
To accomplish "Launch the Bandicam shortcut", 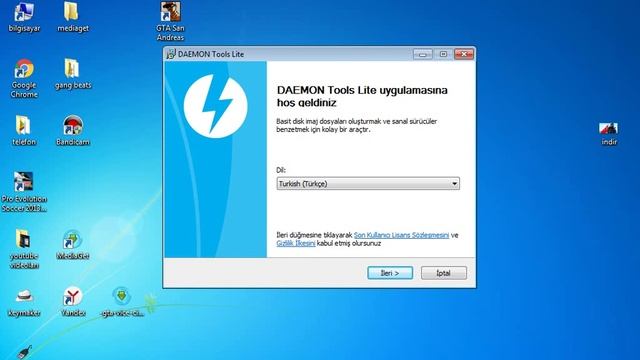I will point(73,131).
